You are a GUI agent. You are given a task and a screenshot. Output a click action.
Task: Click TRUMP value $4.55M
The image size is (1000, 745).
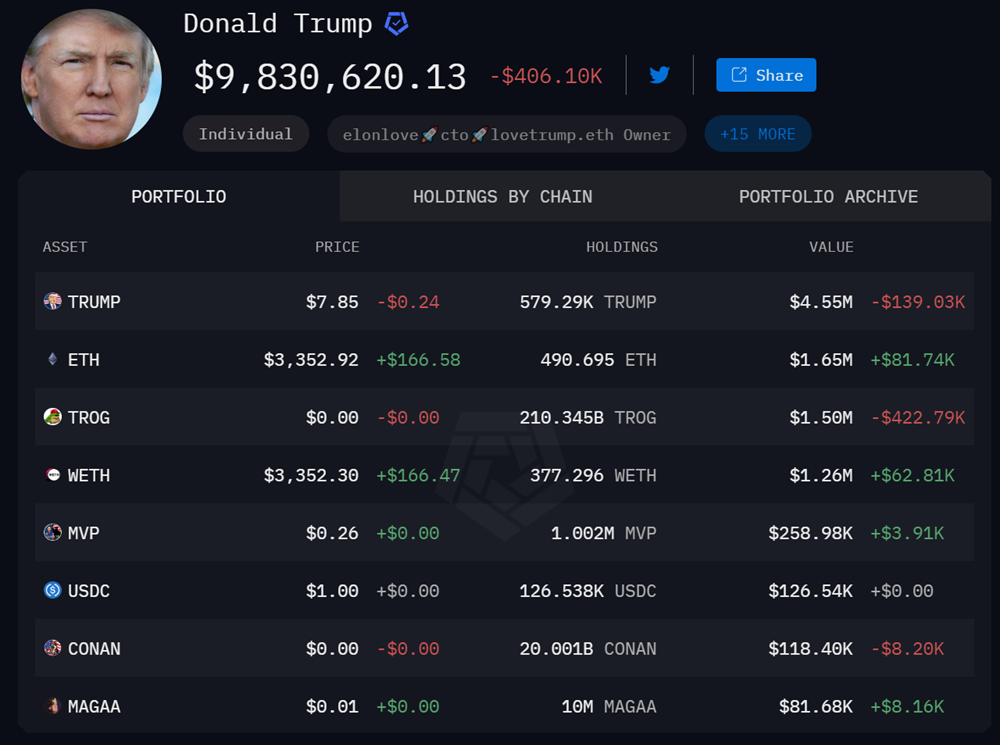[x=821, y=302]
